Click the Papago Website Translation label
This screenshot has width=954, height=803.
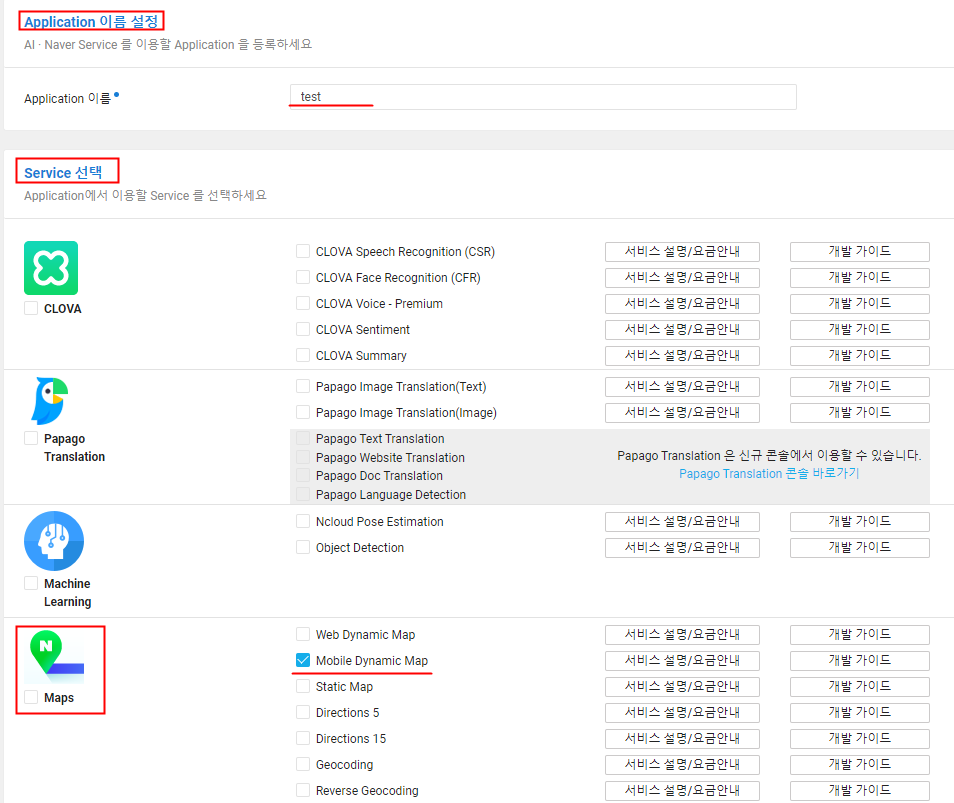tap(390, 457)
